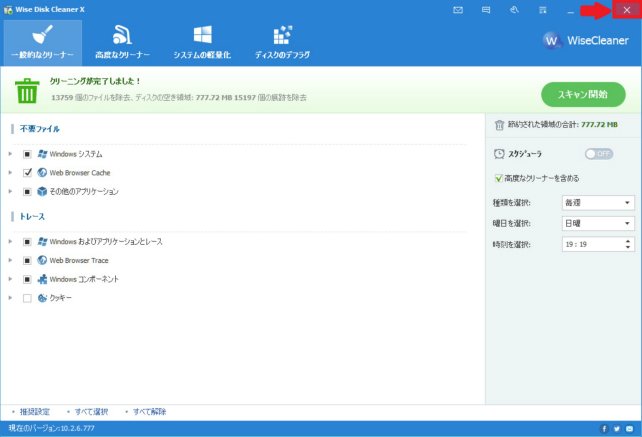Viewport: 642px width, 437px height.
Task: Increase time with stepper up arrow
Action: click(x=628, y=241)
